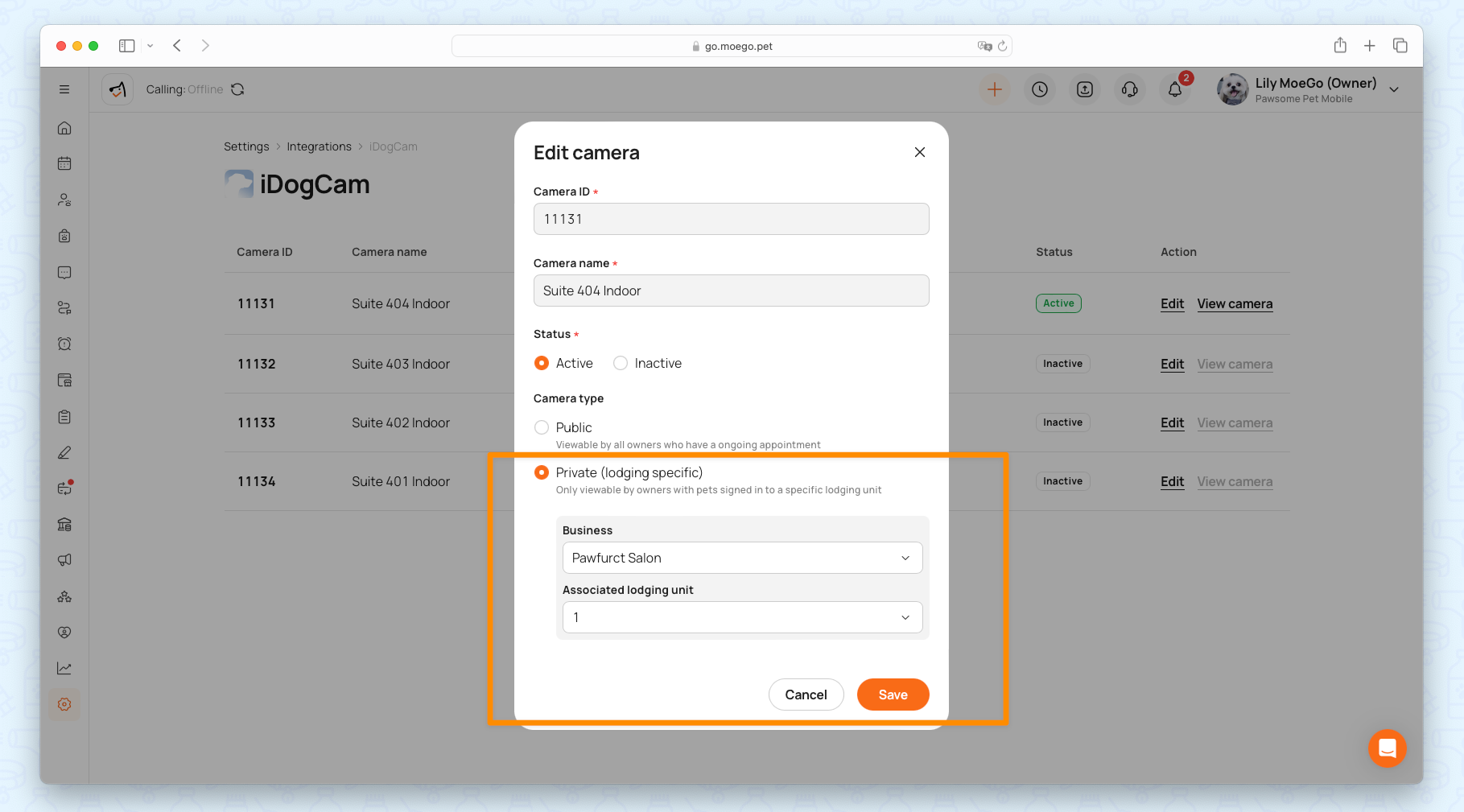This screenshot has width=1464, height=812.
Task: Select the Inactive status radio button
Action: point(621,363)
